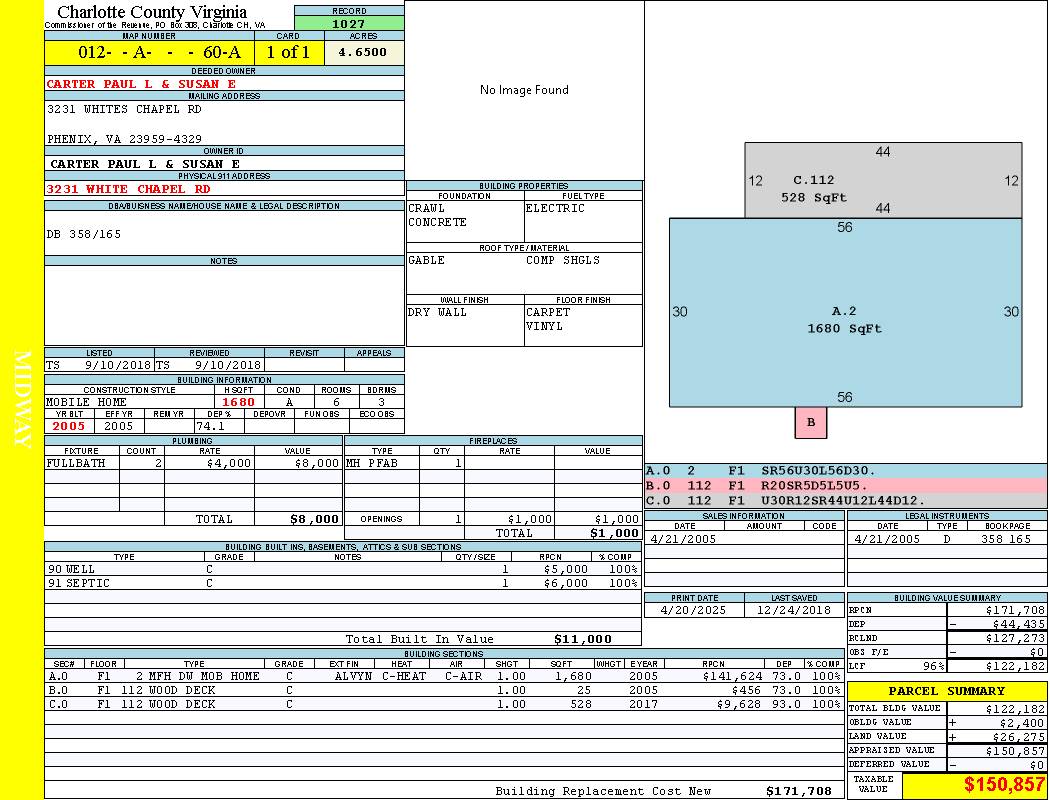Click the green record number 1027
This screenshot has width=1050, height=800.
tap(349, 24)
